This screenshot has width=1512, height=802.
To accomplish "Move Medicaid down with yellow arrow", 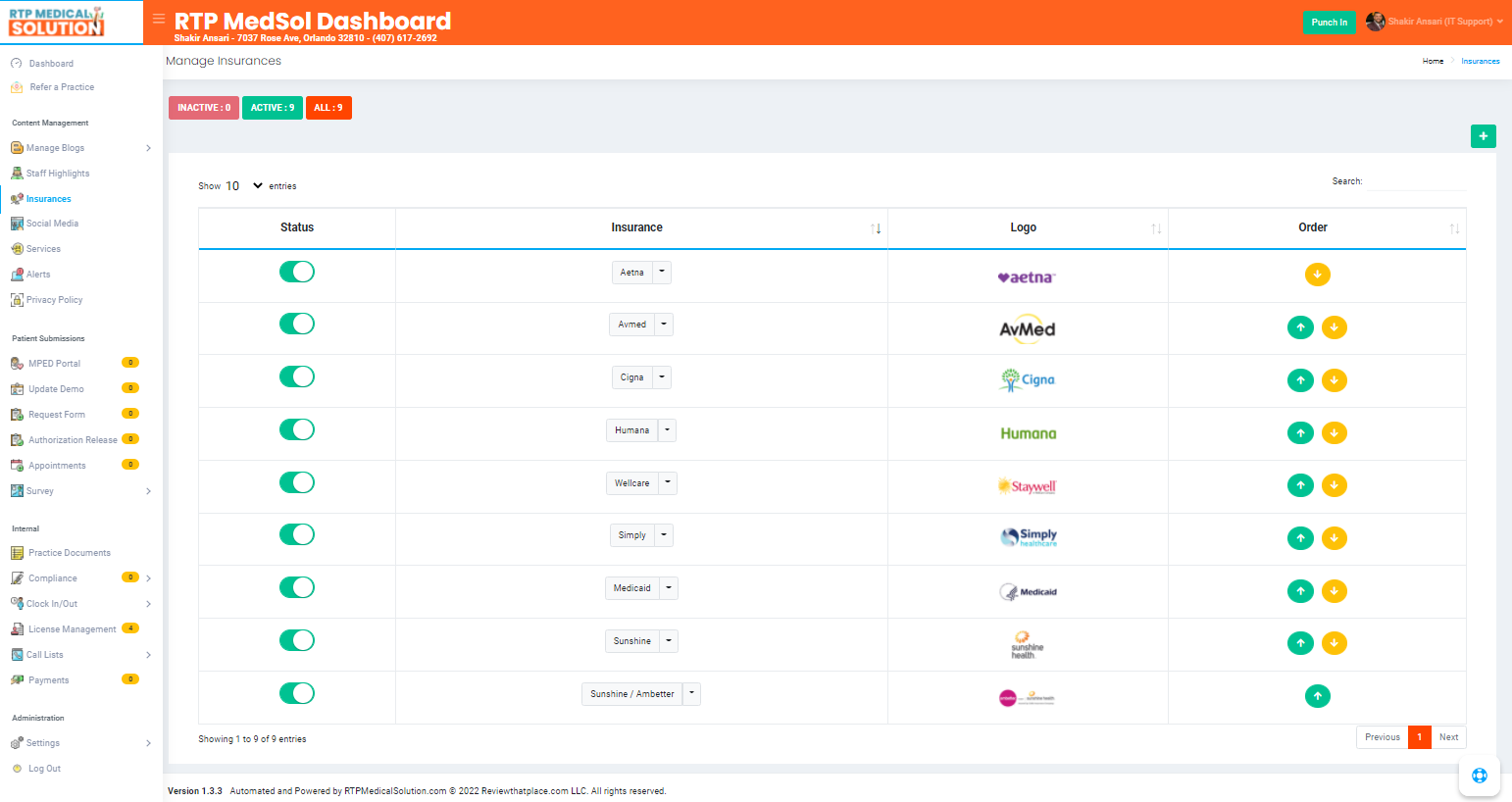I will [x=1334, y=591].
